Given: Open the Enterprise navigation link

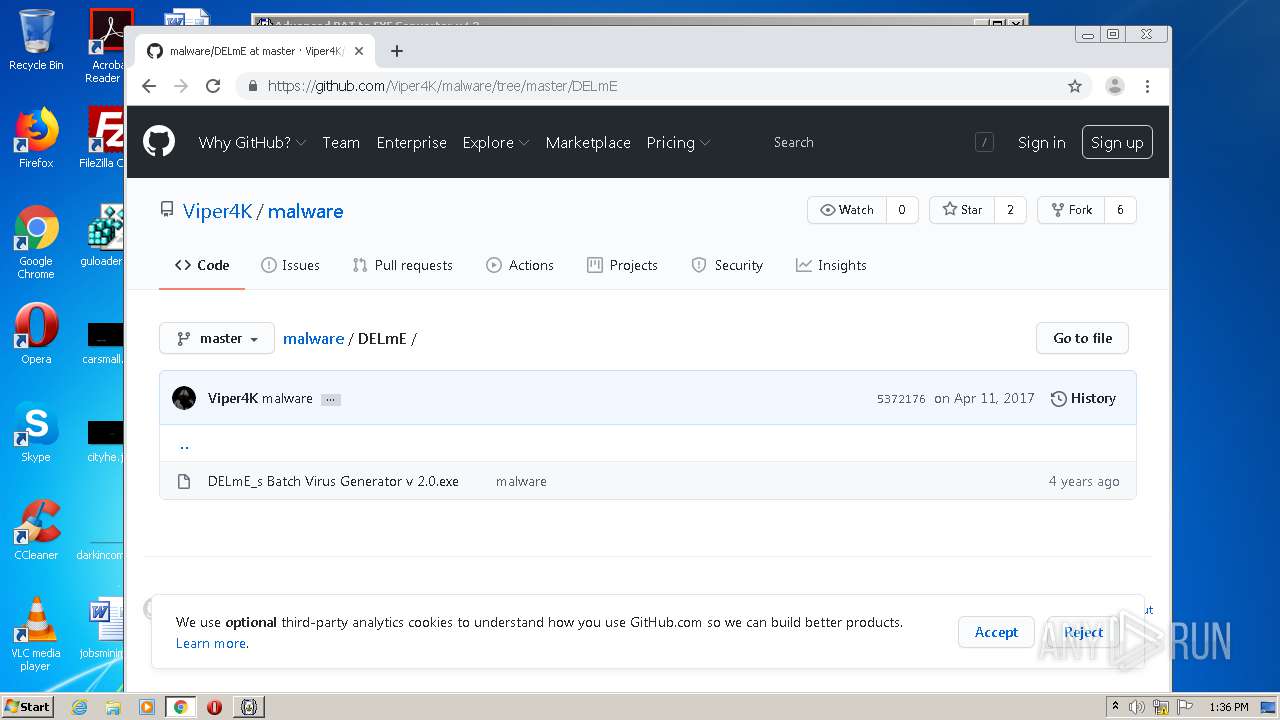Looking at the screenshot, I should pyautogui.click(x=411, y=143).
